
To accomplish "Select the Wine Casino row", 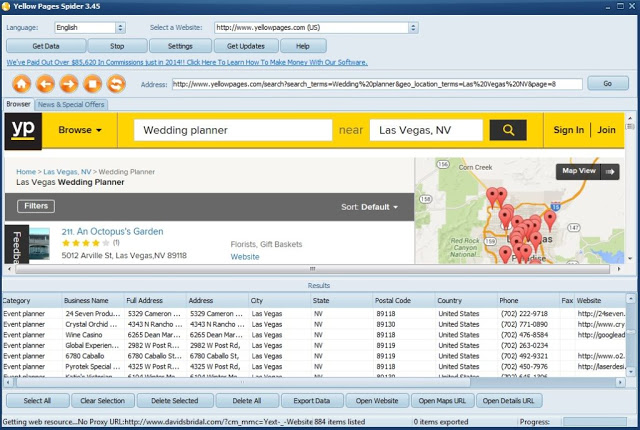I will click(313, 335).
